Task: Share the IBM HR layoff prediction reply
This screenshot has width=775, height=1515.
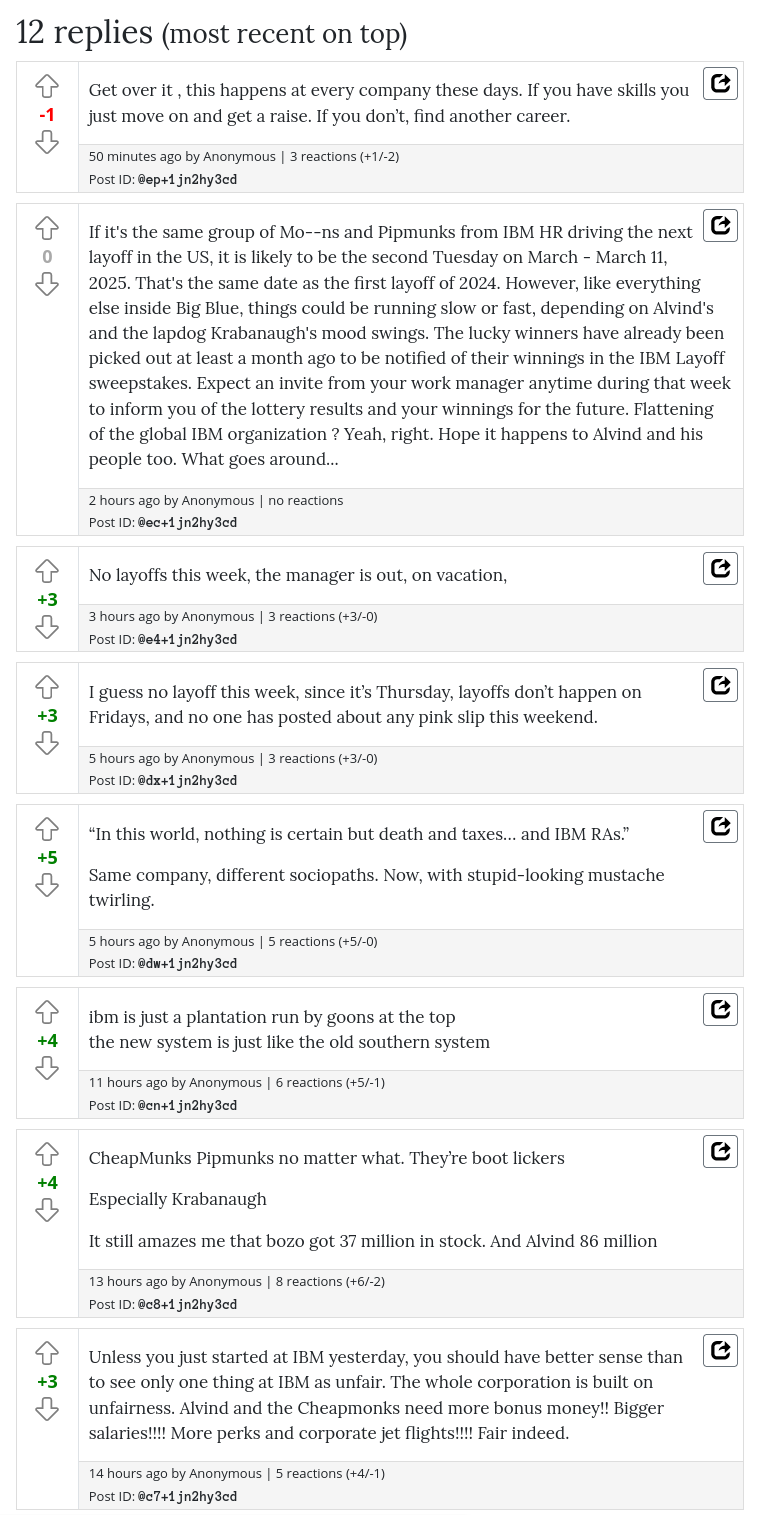Action: click(x=720, y=226)
